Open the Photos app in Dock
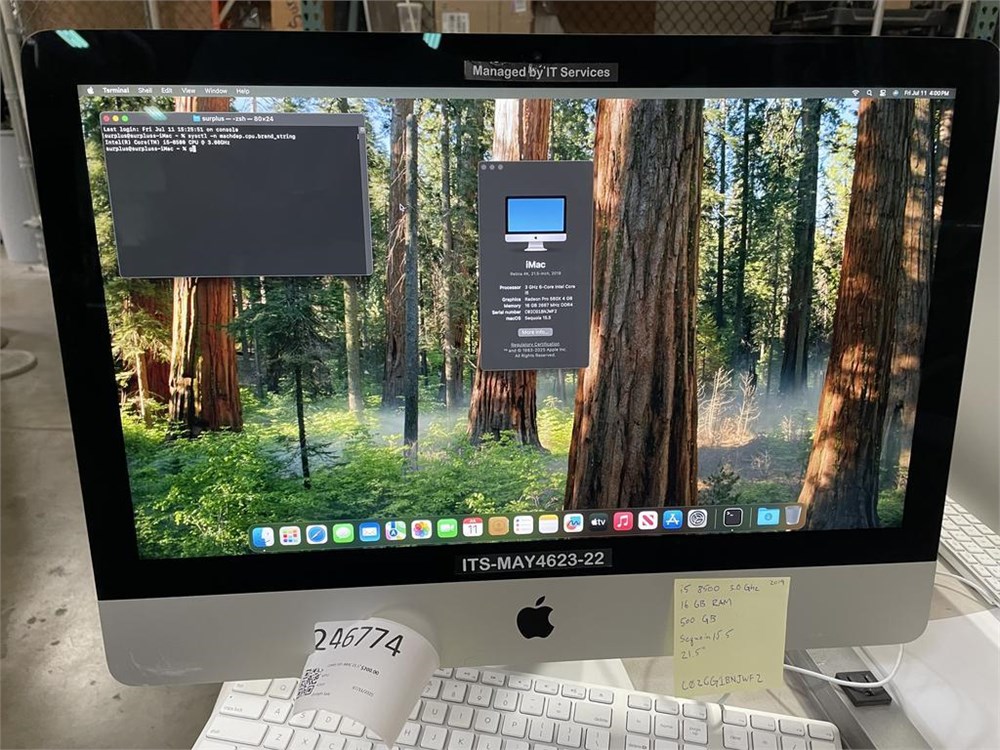The width and height of the screenshot is (1000, 750). [x=421, y=529]
